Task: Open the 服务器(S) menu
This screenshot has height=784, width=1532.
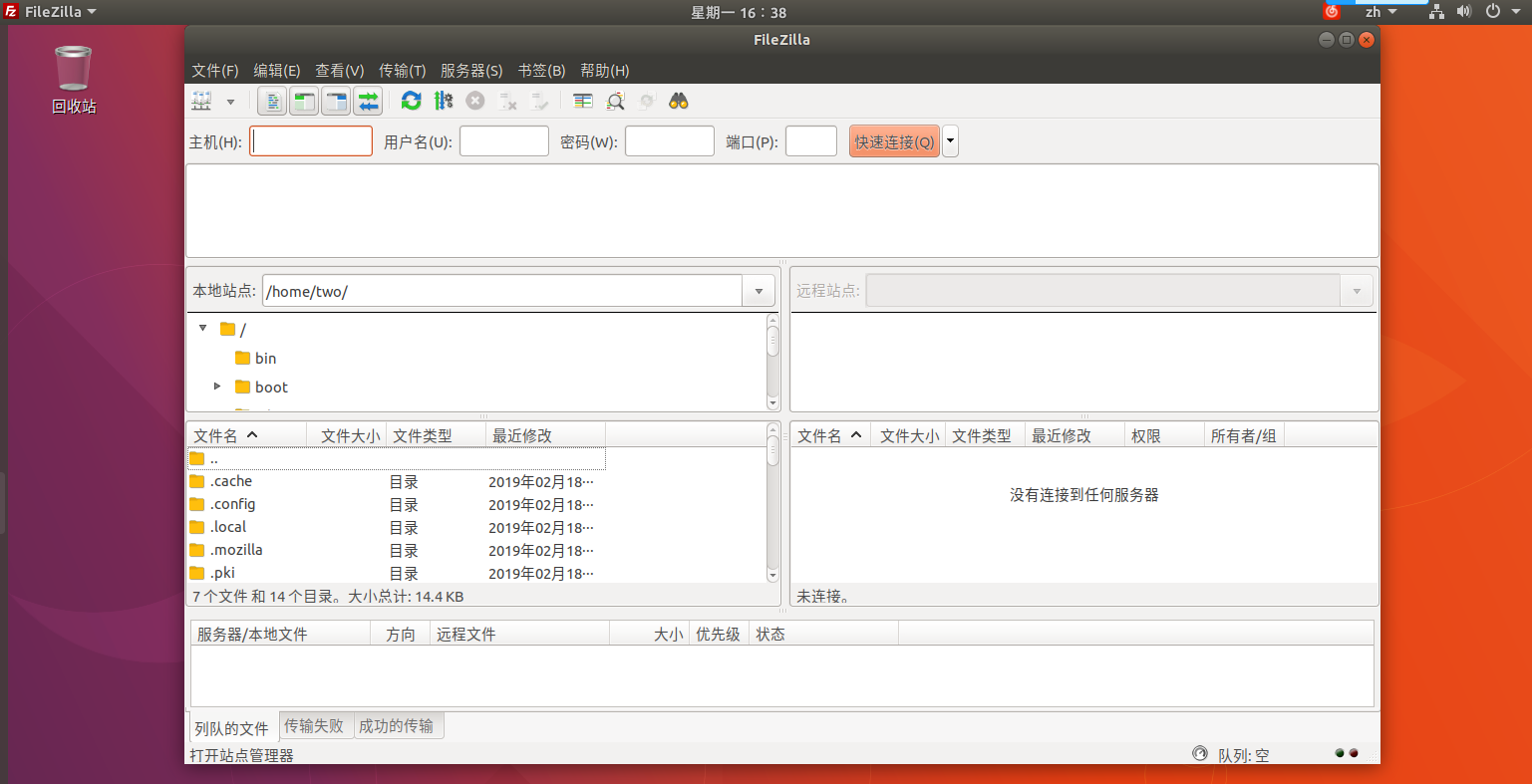Action: (470, 71)
